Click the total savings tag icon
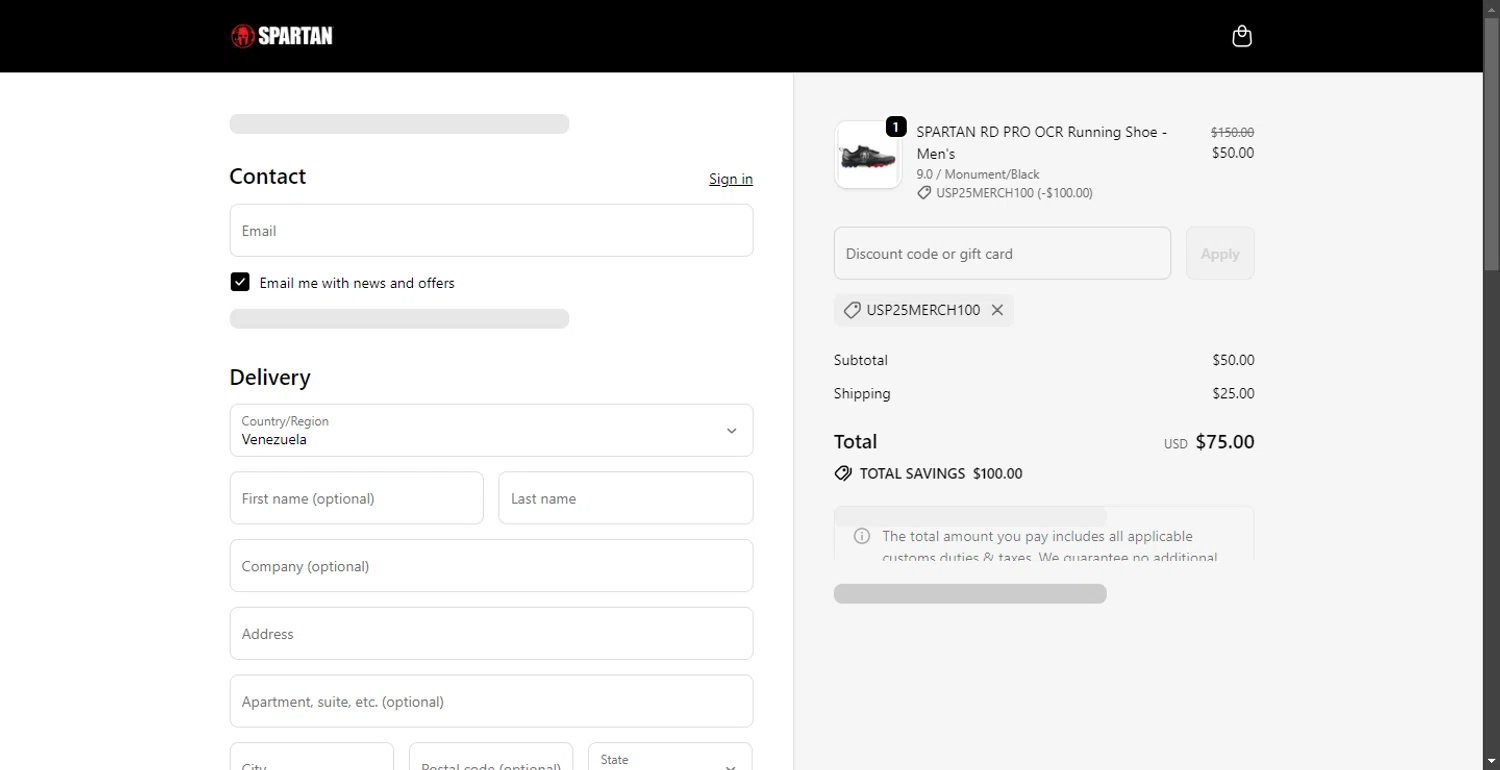1500x770 pixels. pos(843,474)
